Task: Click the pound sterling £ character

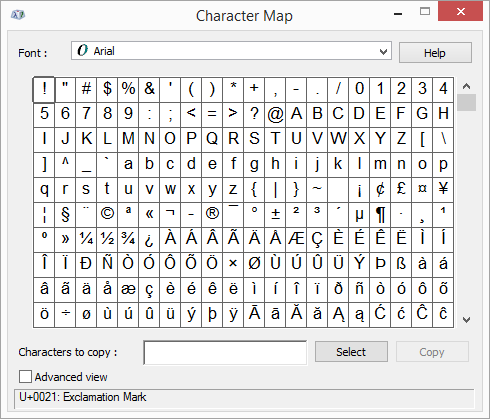Action: click(x=401, y=190)
